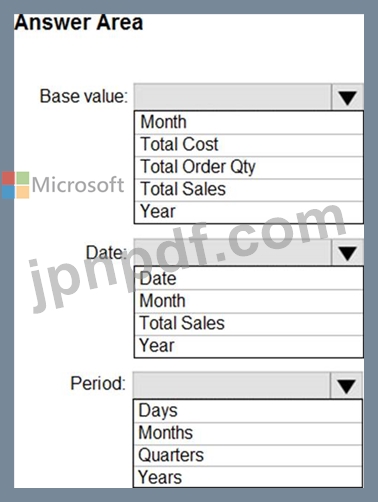378x502 pixels.
Task: Choose Total Cost option
Action: 249,145
